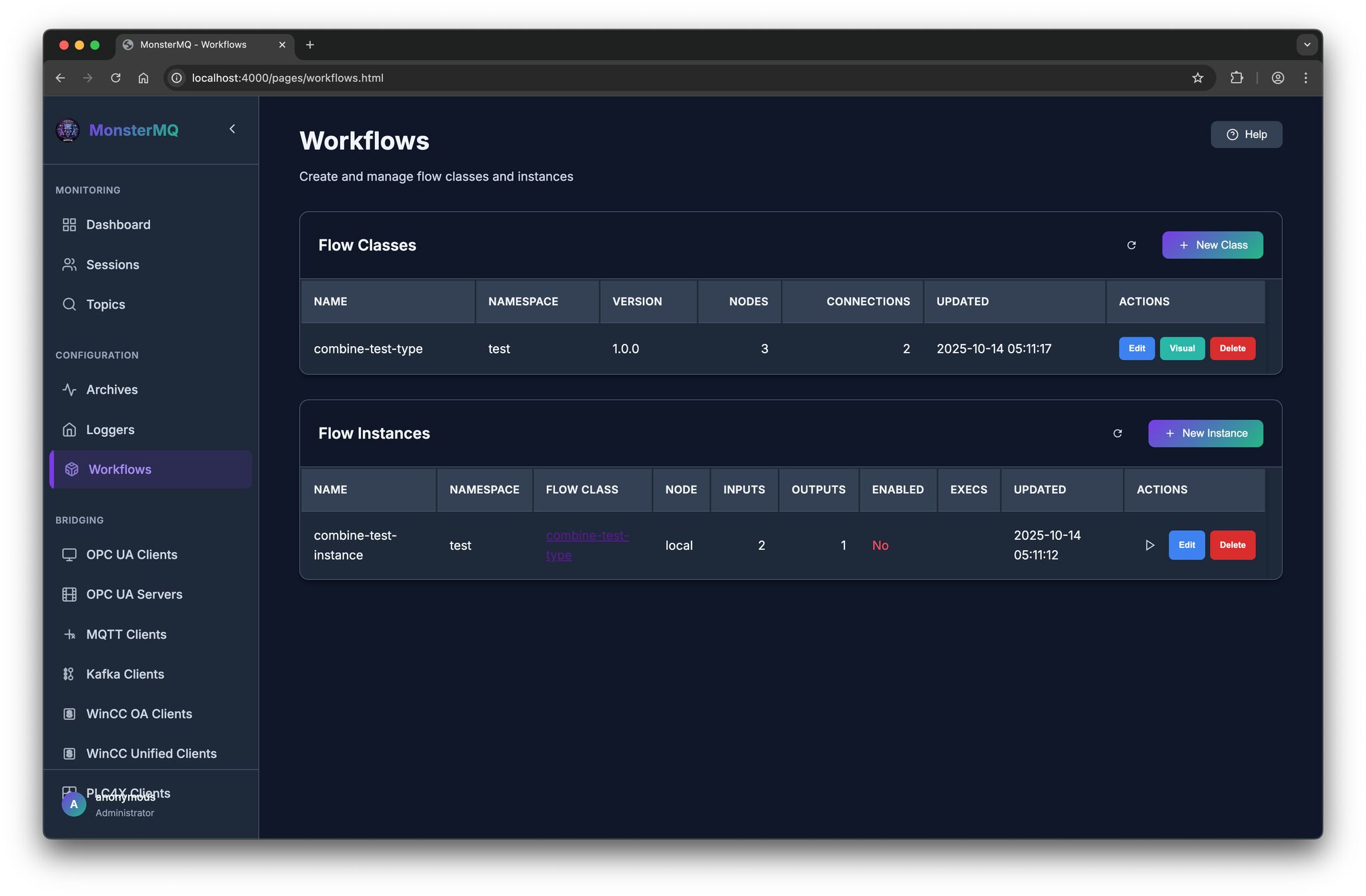Click the New Class button
This screenshot has height=896, width=1366.
pos(1212,245)
